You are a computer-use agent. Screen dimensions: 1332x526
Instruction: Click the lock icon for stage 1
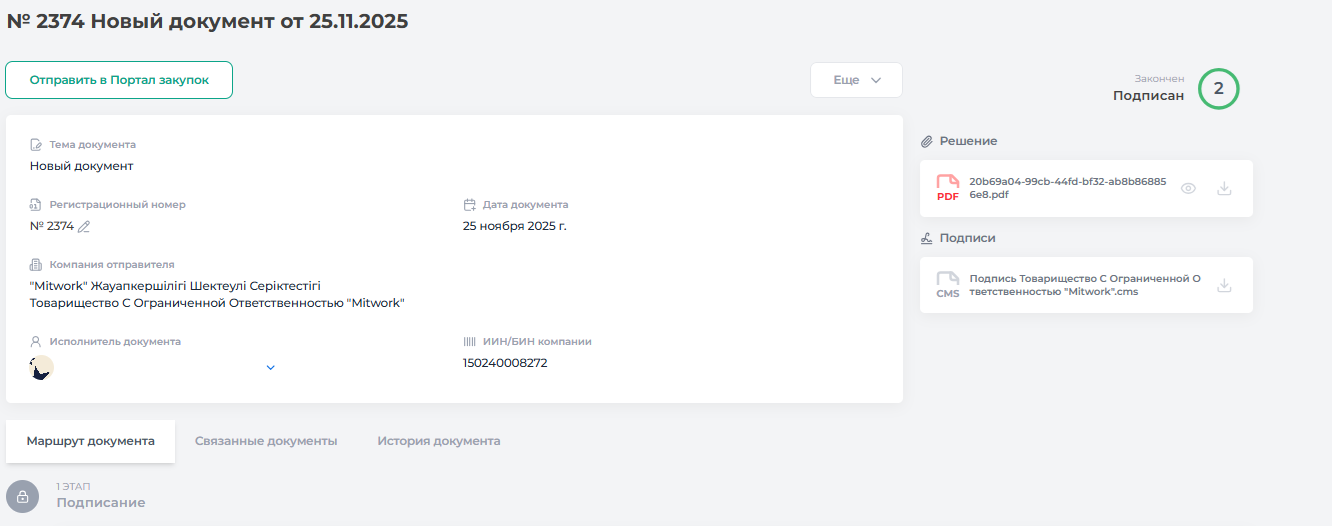tap(23, 496)
